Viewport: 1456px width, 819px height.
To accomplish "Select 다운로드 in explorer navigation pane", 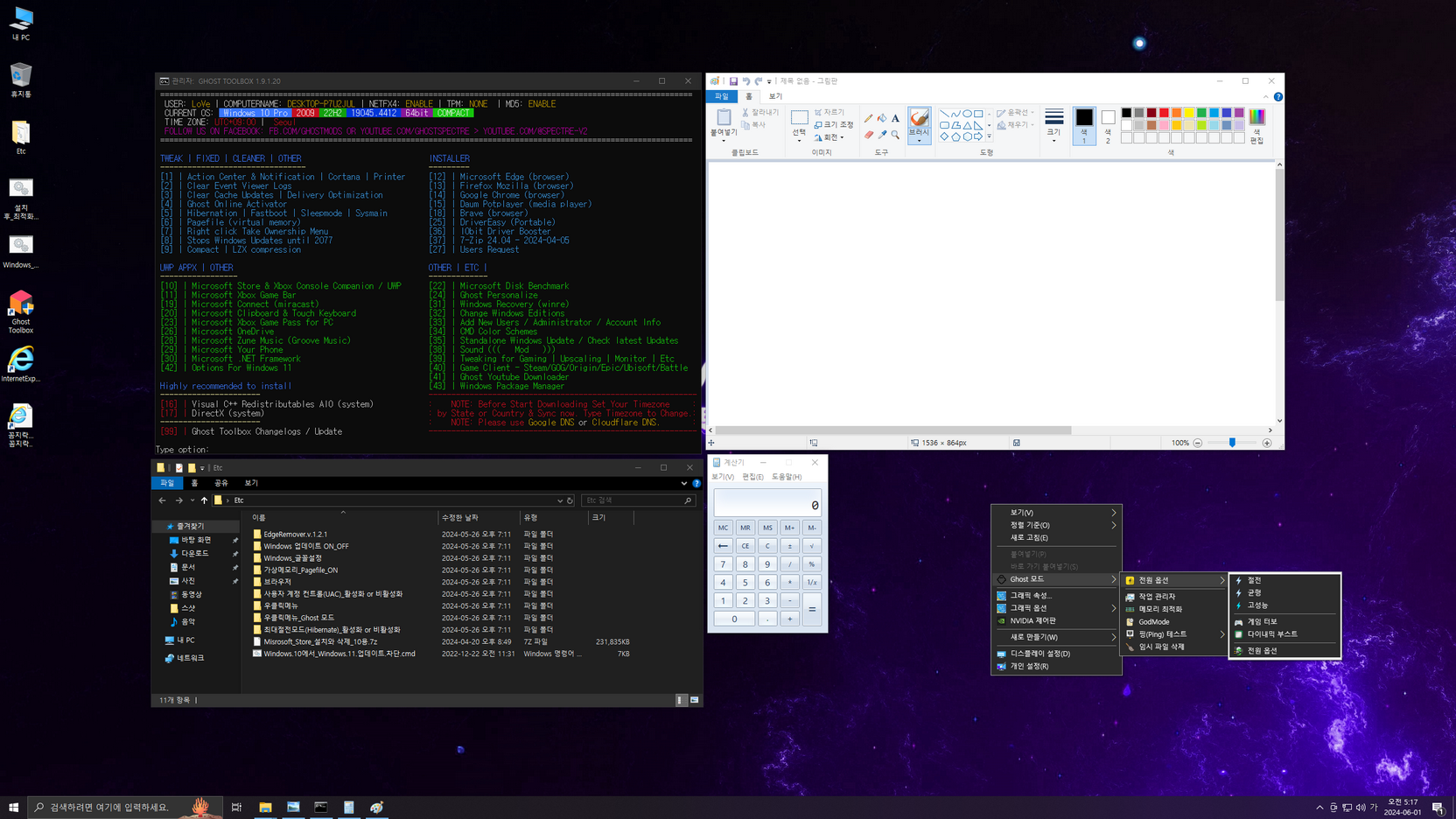I will tap(195, 554).
